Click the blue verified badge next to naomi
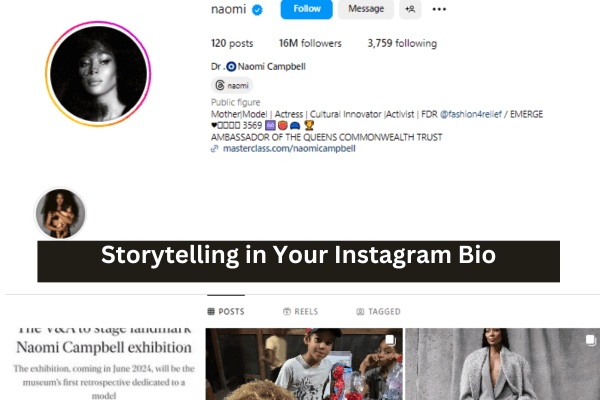600x400 pixels. (257, 10)
